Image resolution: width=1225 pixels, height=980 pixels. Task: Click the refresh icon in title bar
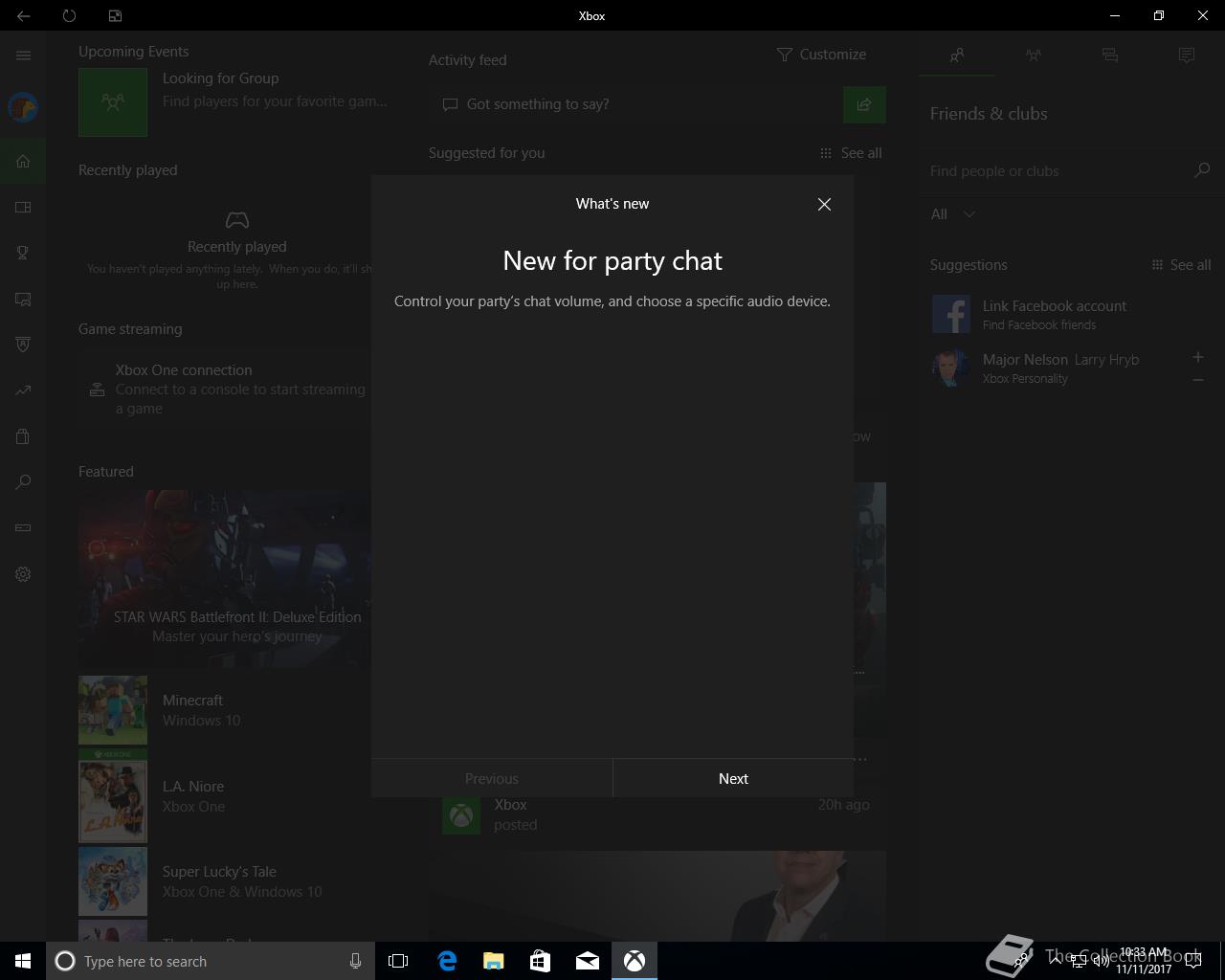click(69, 15)
